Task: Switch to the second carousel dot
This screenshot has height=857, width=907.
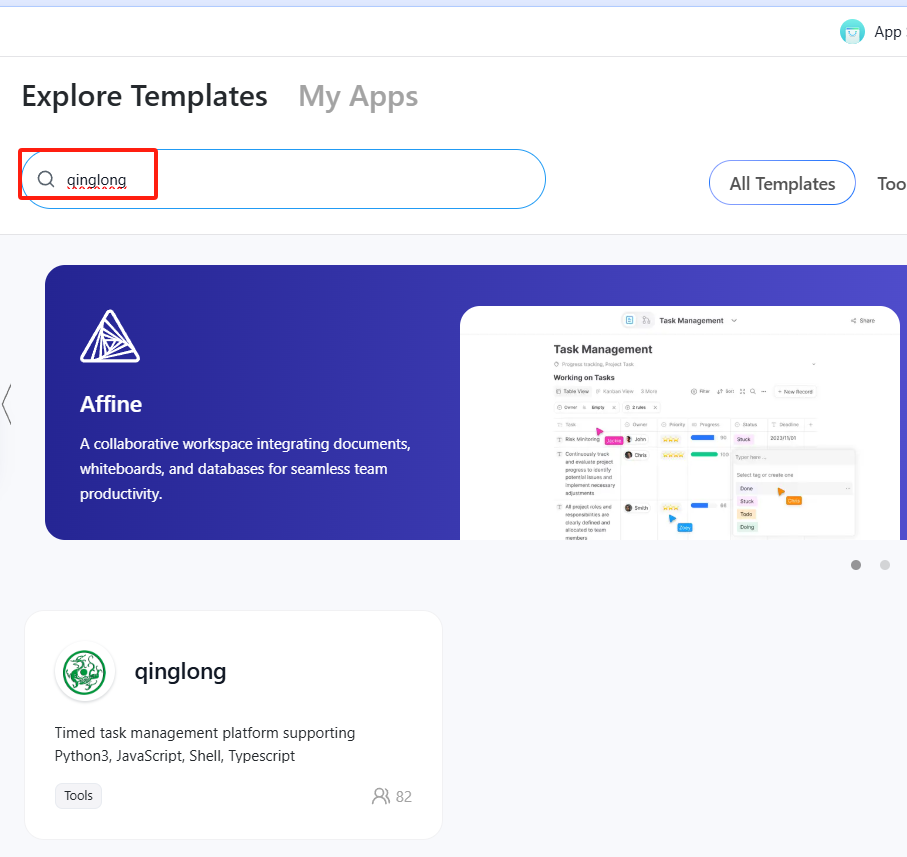Action: click(x=885, y=565)
